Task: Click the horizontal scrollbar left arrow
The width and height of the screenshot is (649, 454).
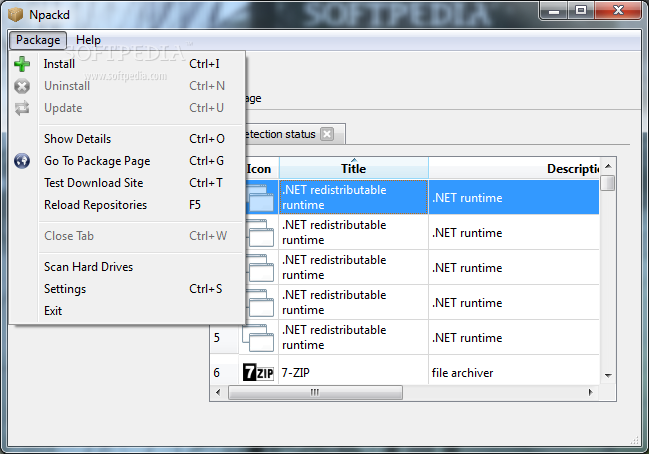Action: [x=218, y=392]
